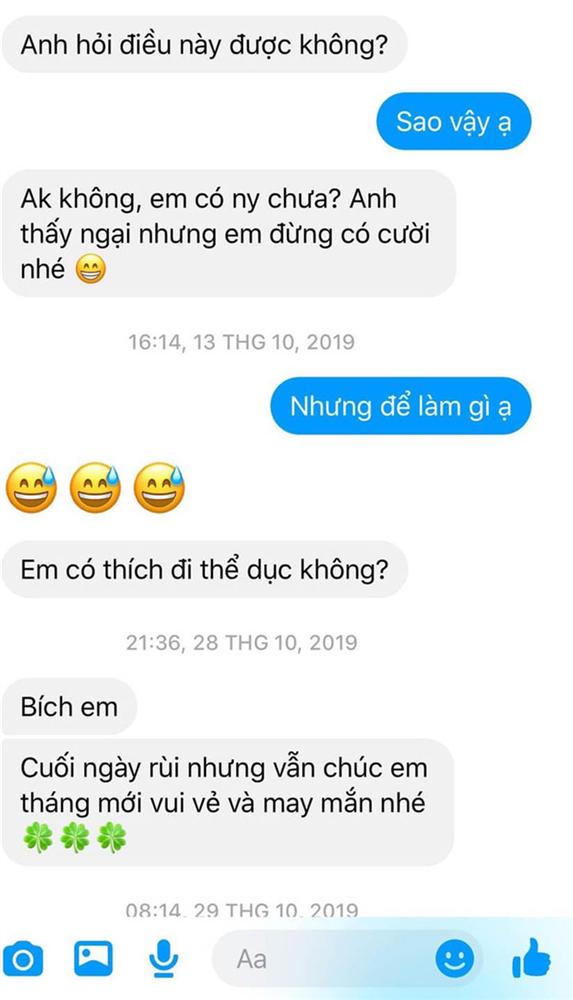This screenshot has height=1000, width=573.
Task: Tap the 'Ak không, em có ny chưa?' message
Action: click(228, 233)
